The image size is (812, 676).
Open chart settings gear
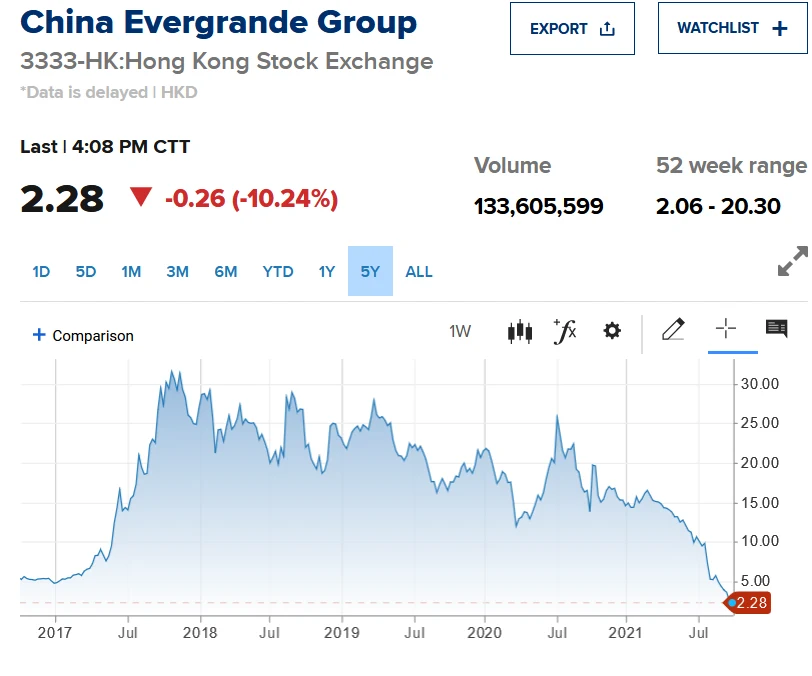[612, 331]
